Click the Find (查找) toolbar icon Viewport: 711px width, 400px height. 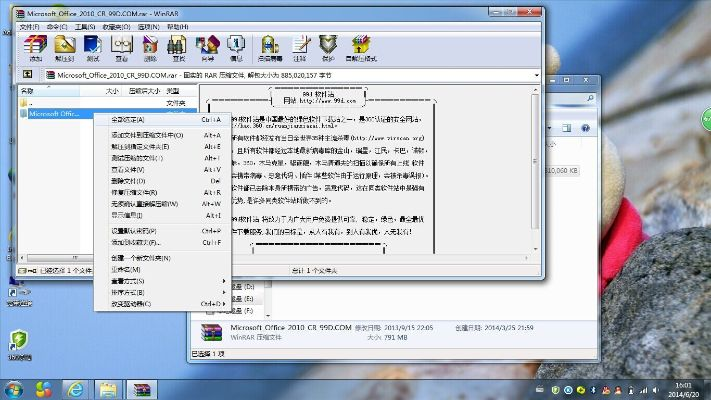(179, 47)
